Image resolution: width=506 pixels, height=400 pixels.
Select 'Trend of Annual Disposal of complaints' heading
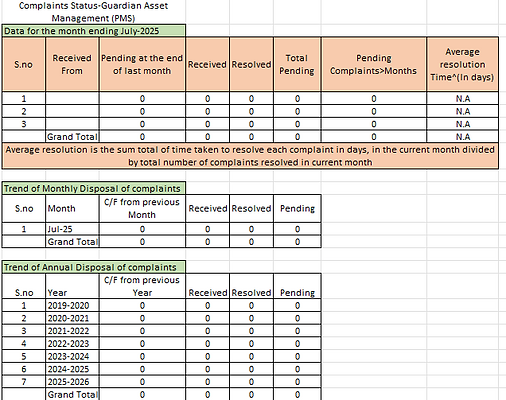pos(94,267)
